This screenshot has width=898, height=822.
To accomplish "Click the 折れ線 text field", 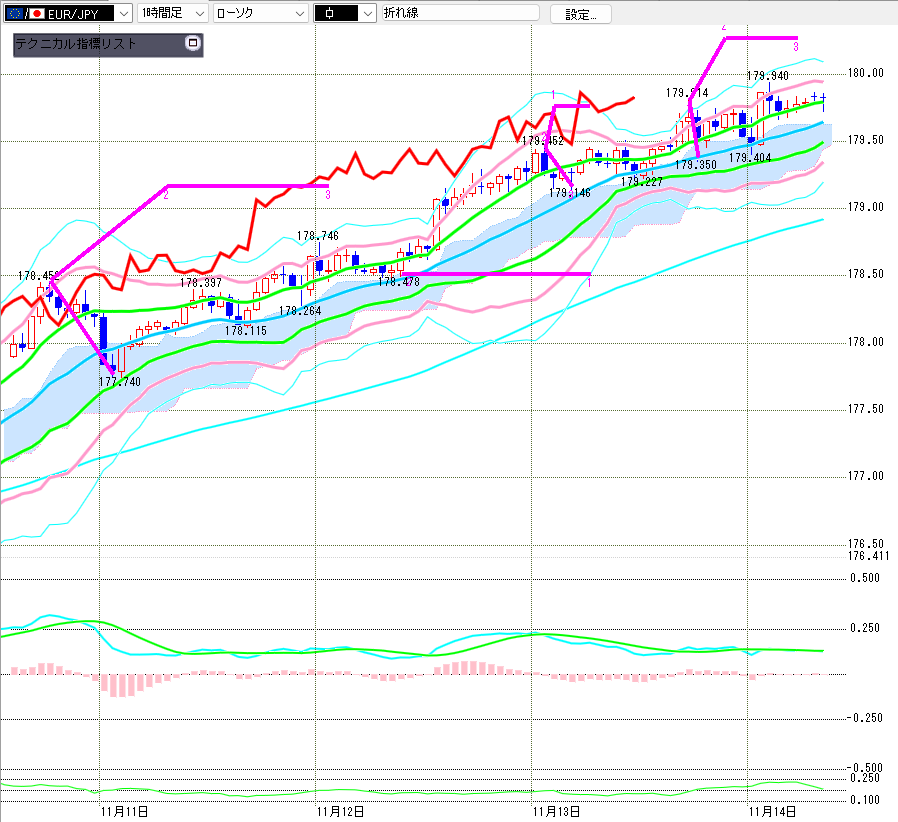I will [x=458, y=13].
